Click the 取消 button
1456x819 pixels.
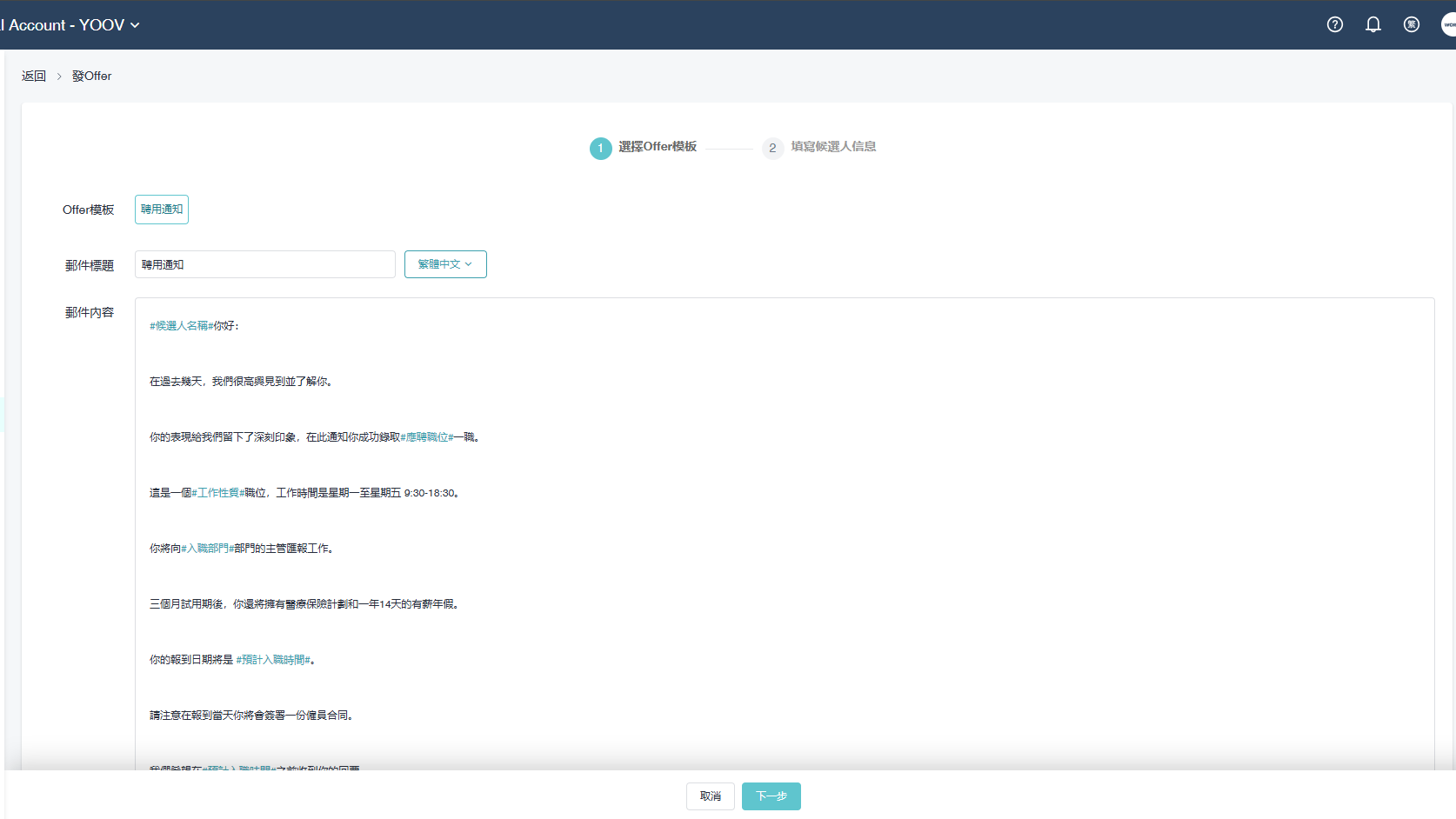point(710,796)
